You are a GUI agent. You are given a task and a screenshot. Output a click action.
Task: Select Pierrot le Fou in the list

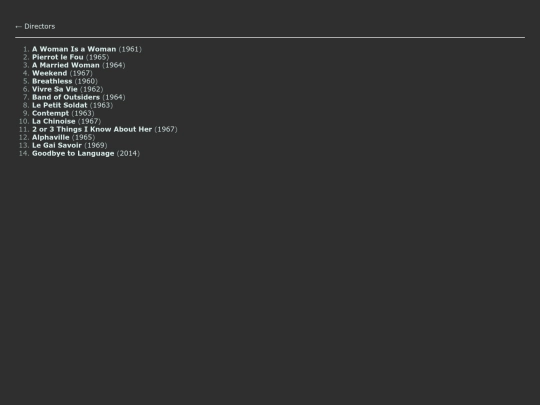coord(58,57)
